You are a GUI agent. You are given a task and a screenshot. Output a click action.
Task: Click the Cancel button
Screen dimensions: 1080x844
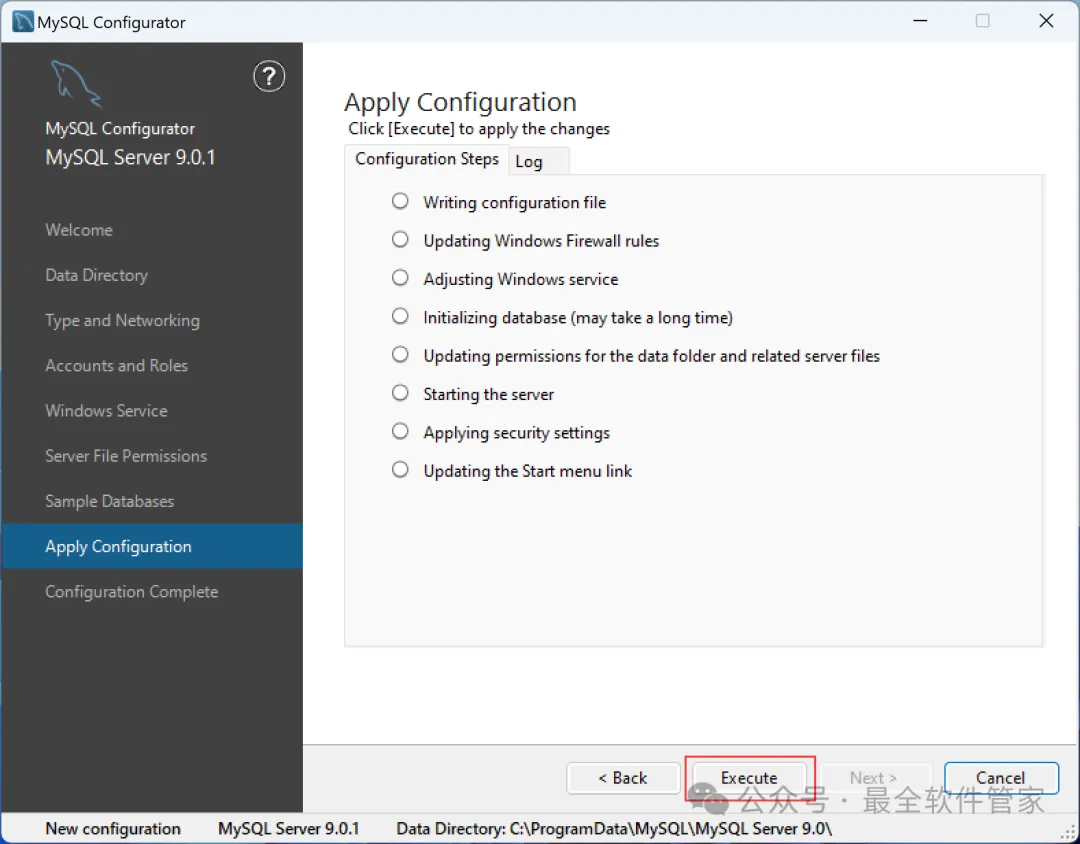point(1001,778)
